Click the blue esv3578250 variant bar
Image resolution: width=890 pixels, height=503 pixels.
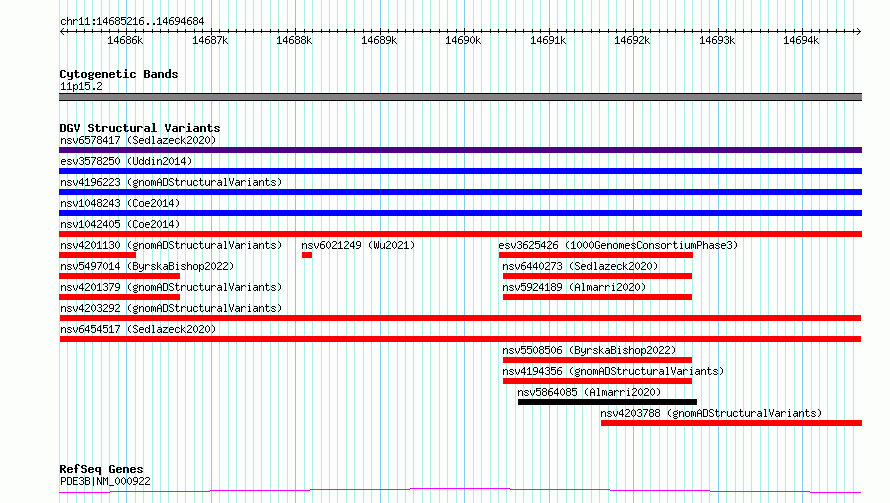460,171
